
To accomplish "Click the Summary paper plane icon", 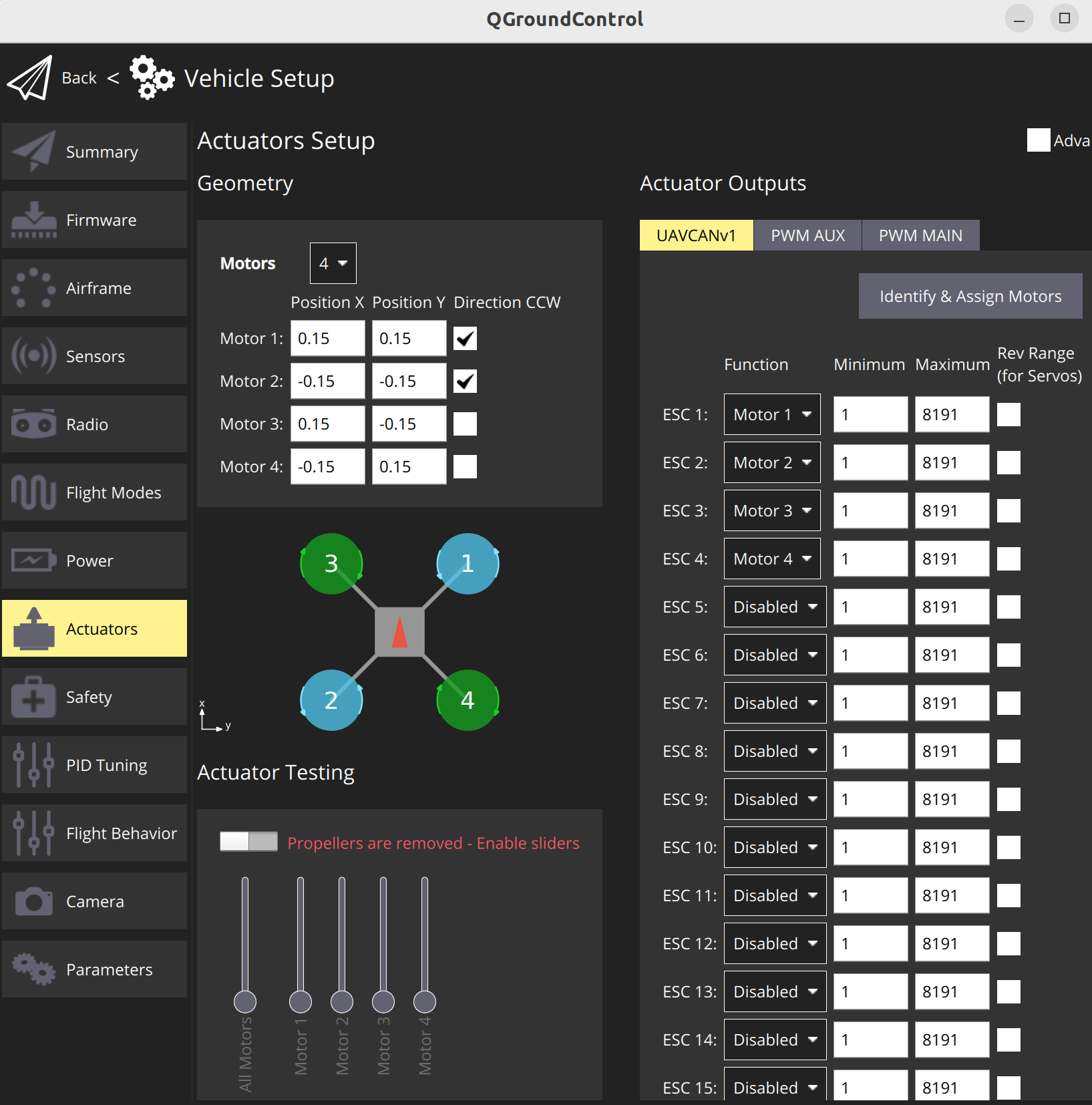I will [x=33, y=152].
